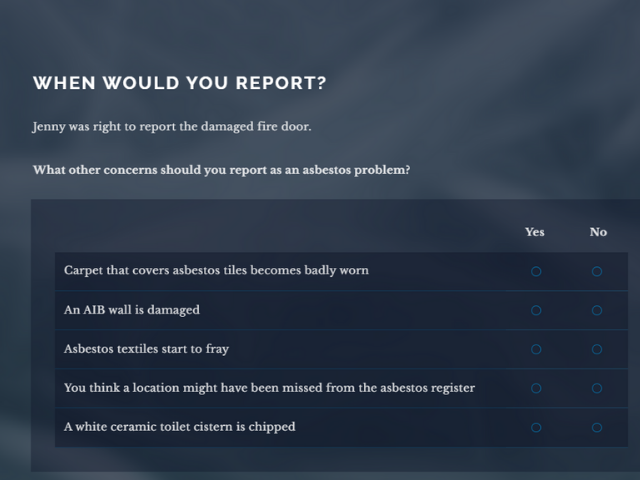Select No for worn carpet covering asbestos tiles
Screen dimensions: 640x480
click(597, 271)
